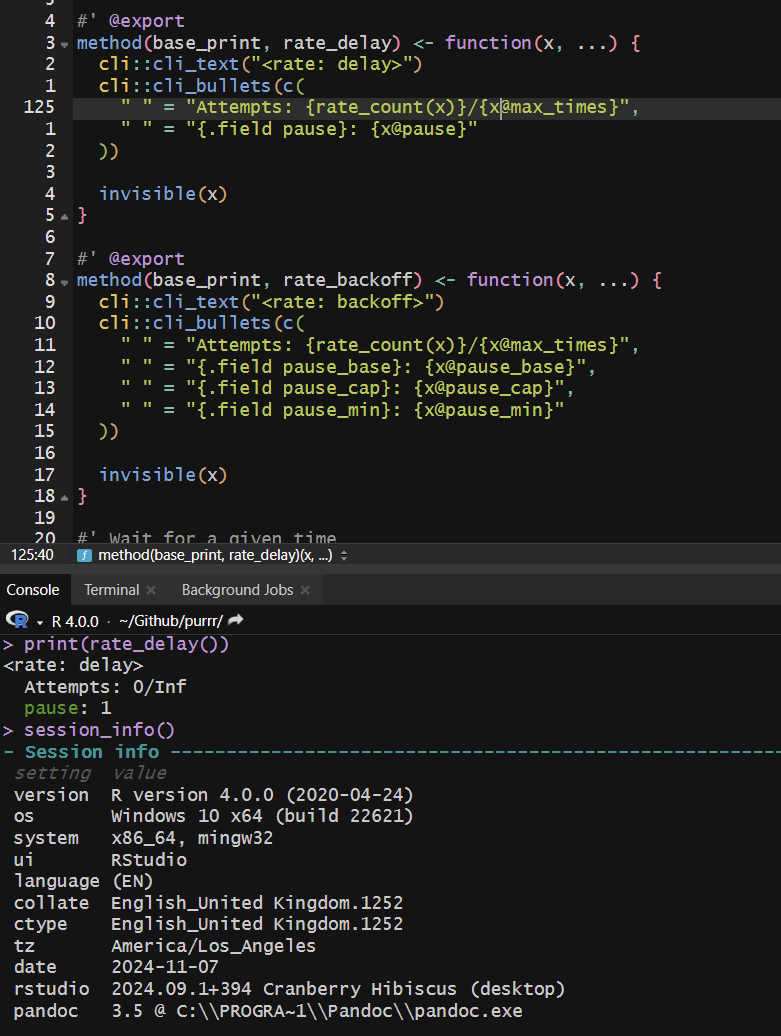The image size is (781, 1036).
Task: Switch to the Background Jobs tab
Action: (237, 590)
